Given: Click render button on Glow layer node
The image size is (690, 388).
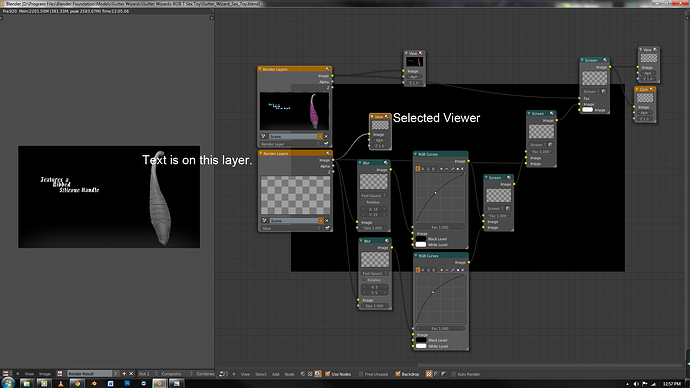Looking at the screenshot, I should (327, 228).
